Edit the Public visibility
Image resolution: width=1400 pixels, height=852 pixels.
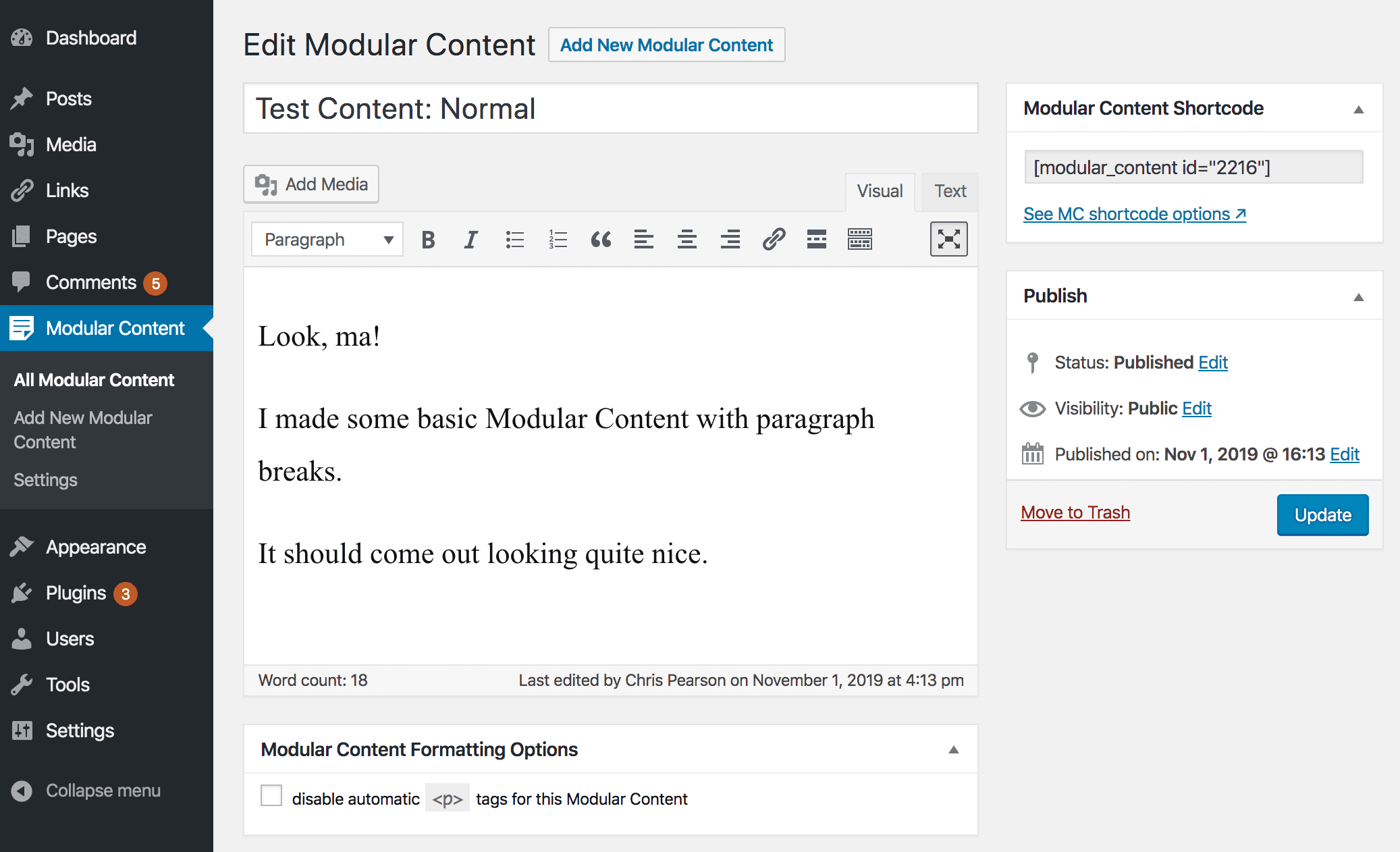click(x=1197, y=408)
